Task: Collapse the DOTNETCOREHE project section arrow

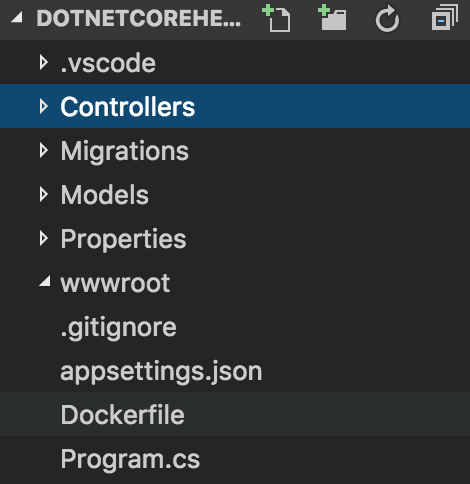Action: click(17, 17)
